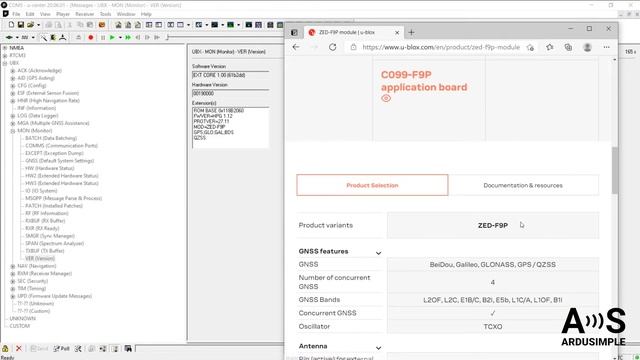The height and width of the screenshot is (360, 640).
Task: Open the baudrate dropdown arrow
Action: (x=33, y=38)
